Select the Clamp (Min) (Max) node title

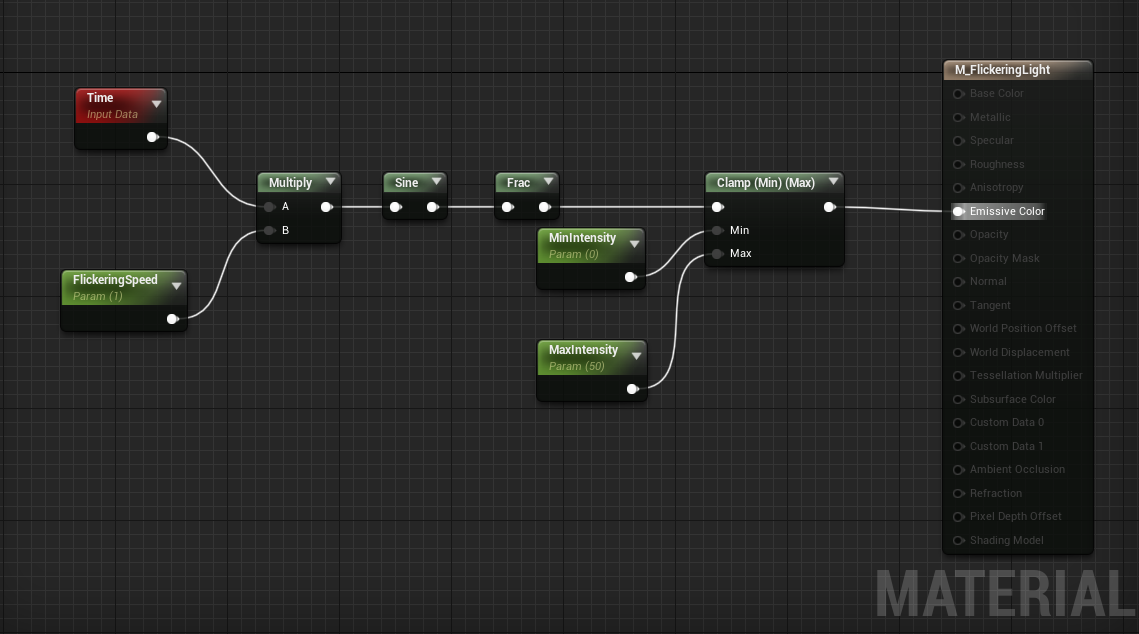click(x=766, y=182)
